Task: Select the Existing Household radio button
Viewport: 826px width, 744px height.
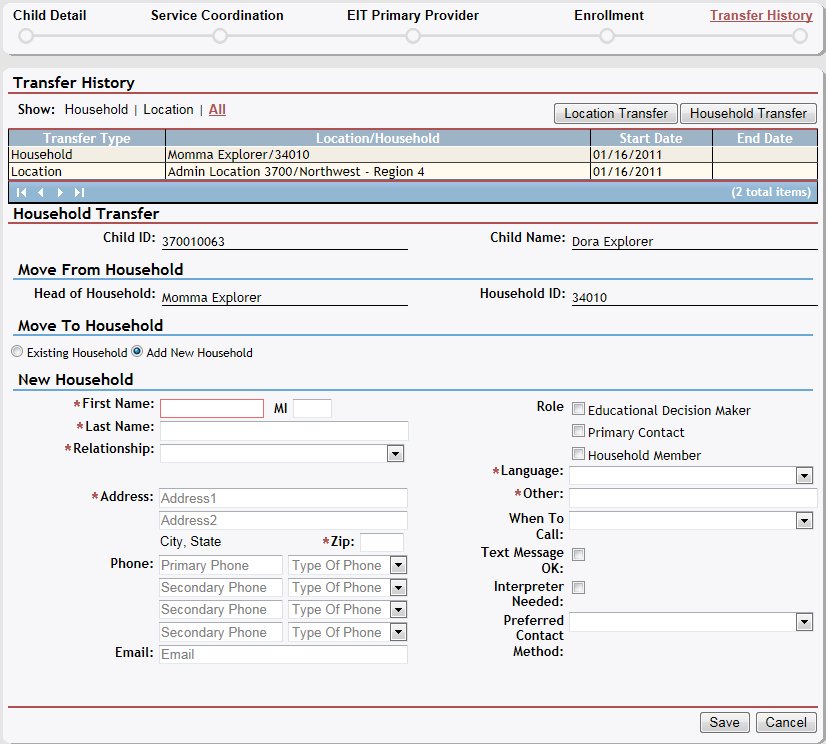Action: (16, 352)
